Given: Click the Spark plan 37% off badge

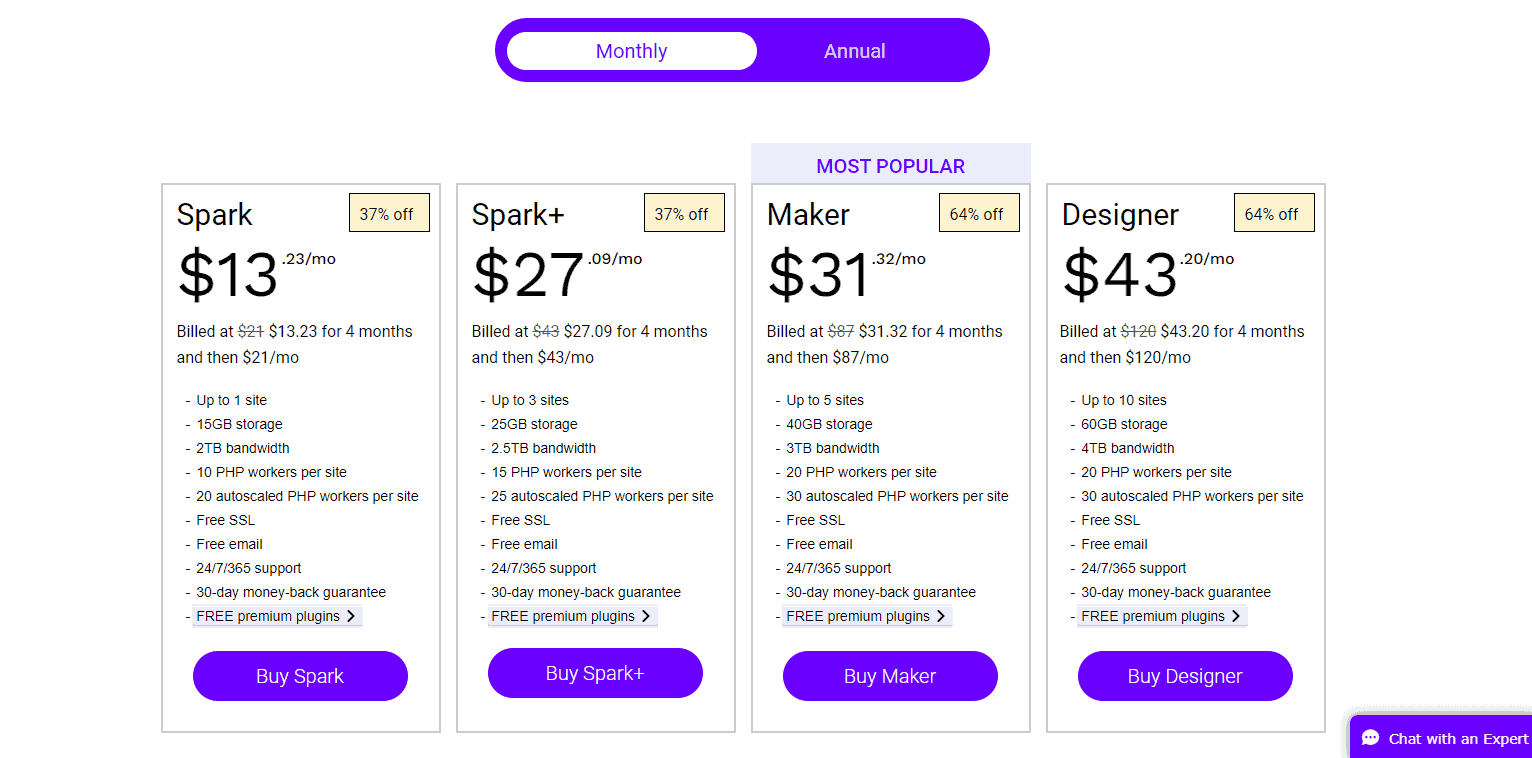Looking at the screenshot, I should coord(388,213).
